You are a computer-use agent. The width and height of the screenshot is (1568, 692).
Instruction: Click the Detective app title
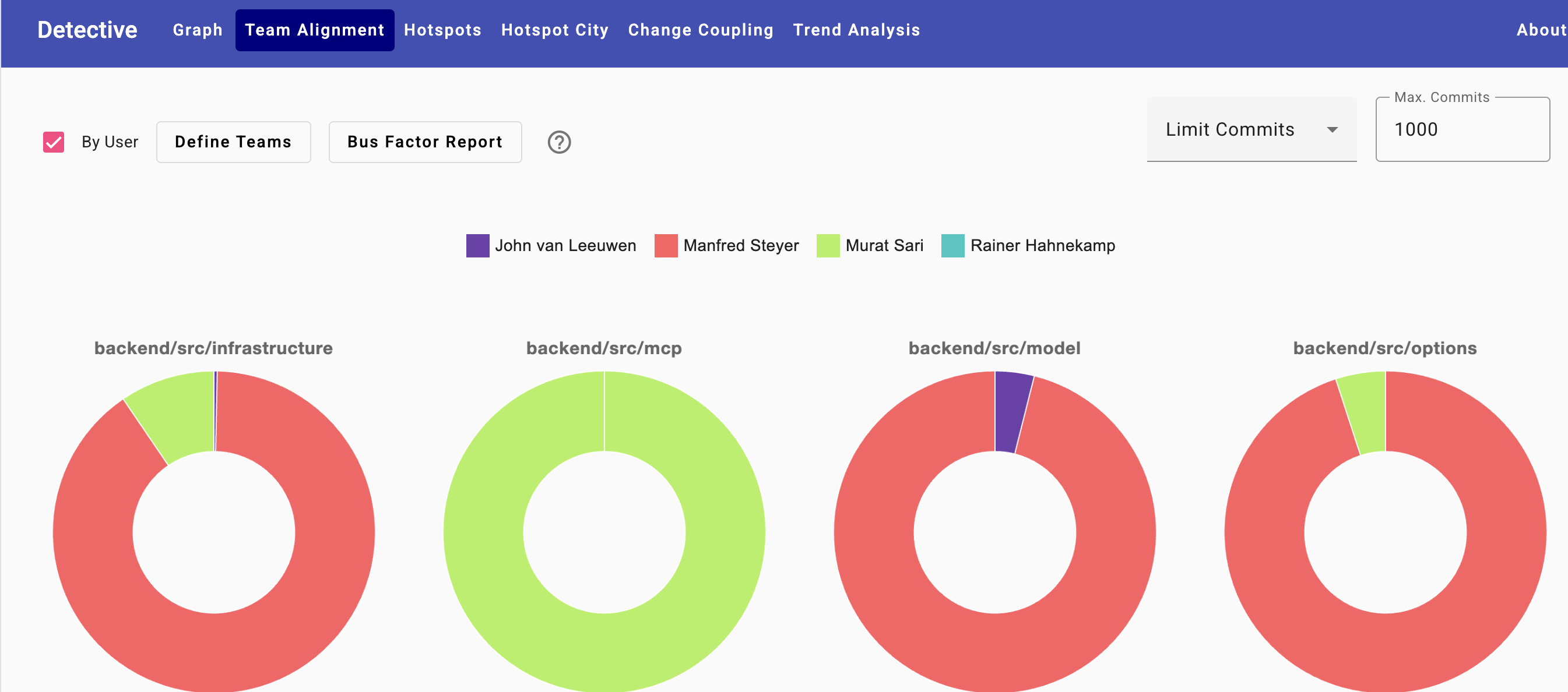pyautogui.click(x=87, y=30)
